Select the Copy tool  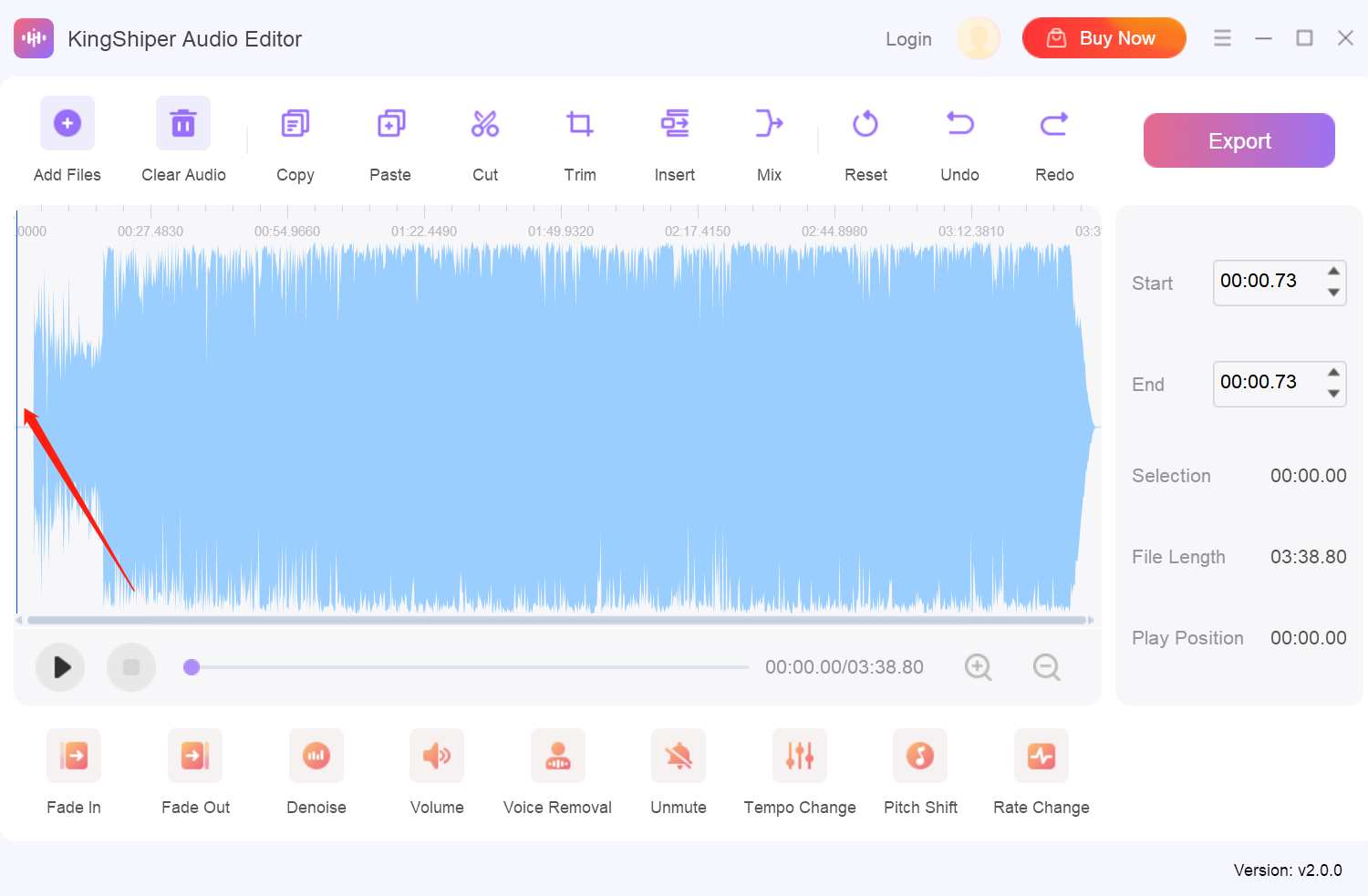click(295, 123)
